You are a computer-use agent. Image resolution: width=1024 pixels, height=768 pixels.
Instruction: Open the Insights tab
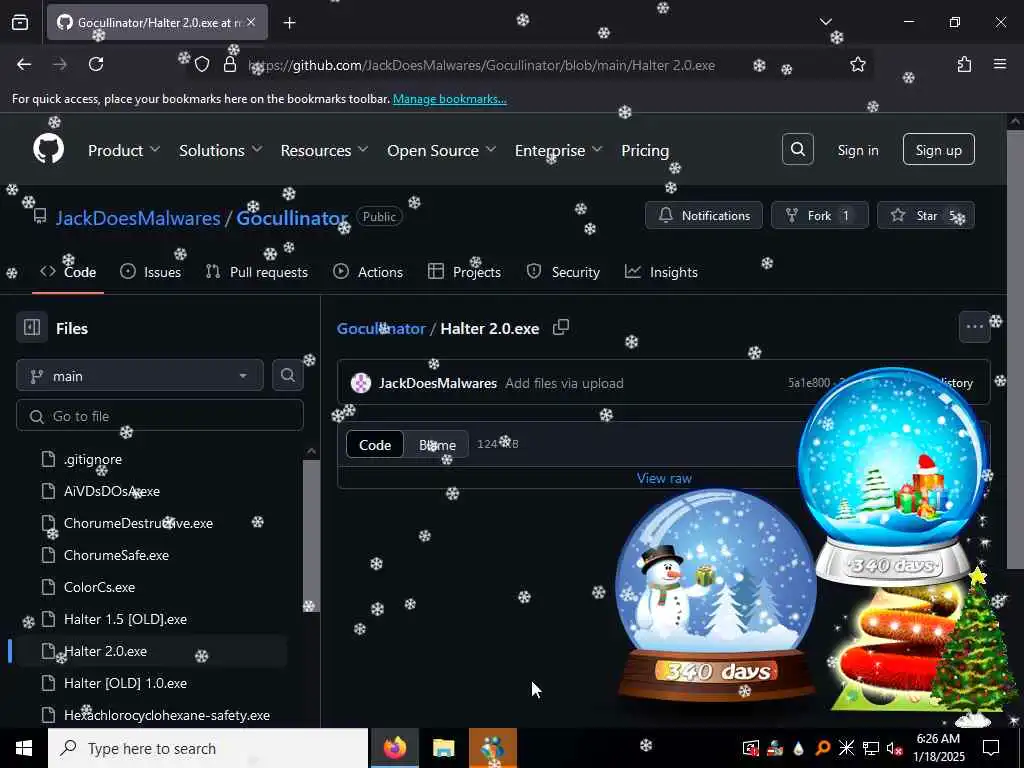pos(661,272)
